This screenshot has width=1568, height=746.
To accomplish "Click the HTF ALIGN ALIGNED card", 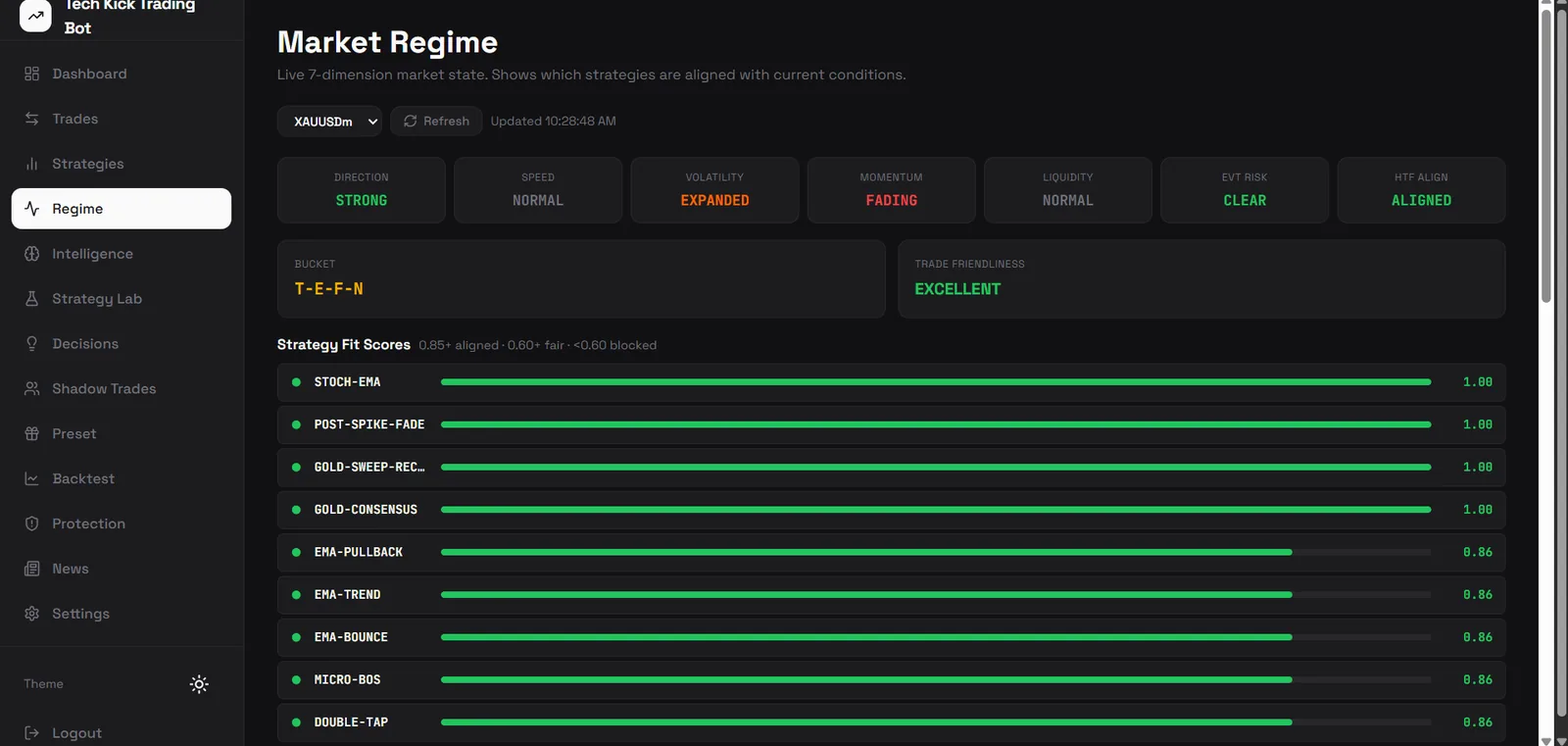I will click(1421, 190).
